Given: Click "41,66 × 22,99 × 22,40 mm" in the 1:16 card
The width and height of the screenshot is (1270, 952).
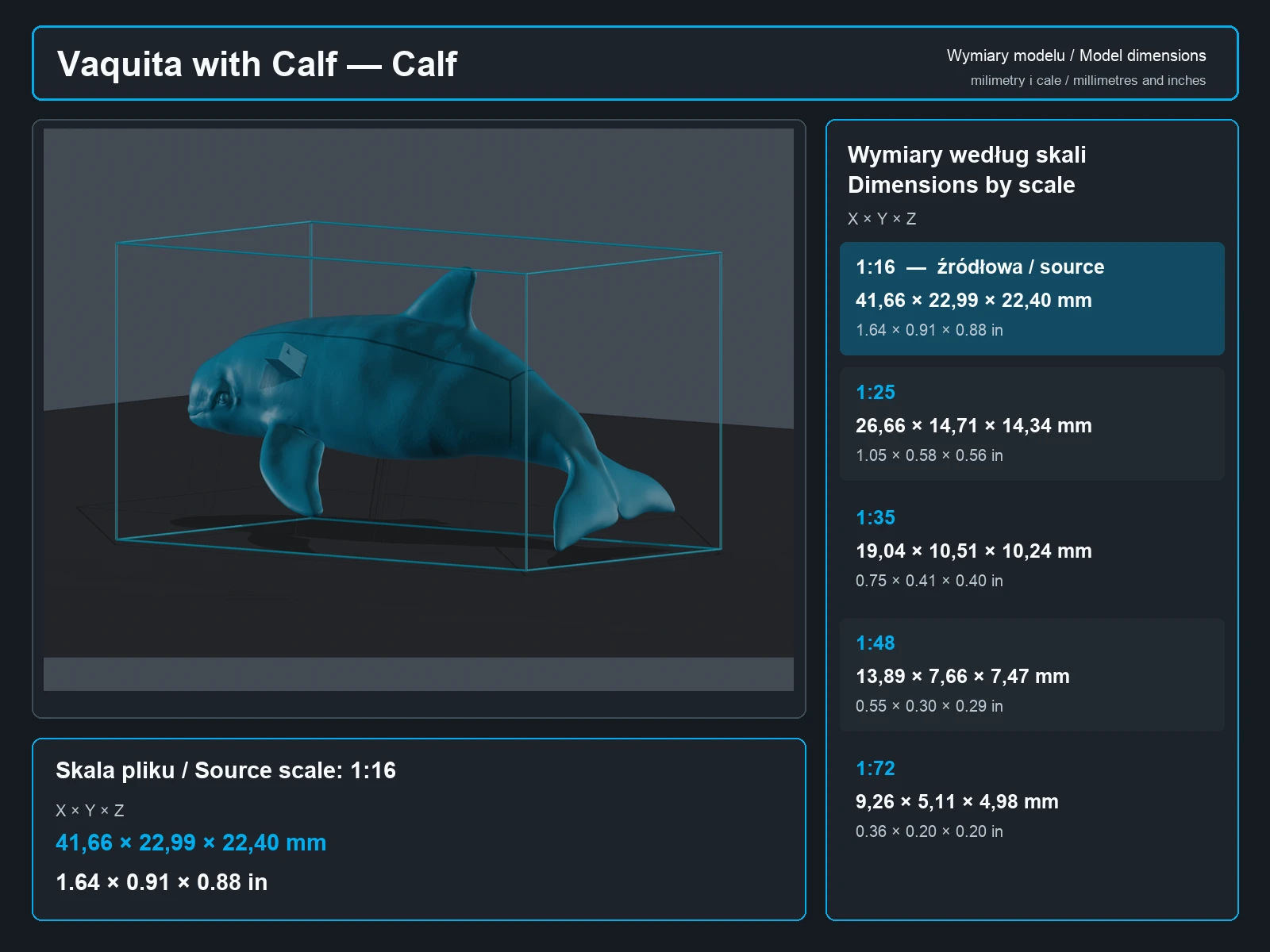Looking at the screenshot, I should (x=974, y=301).
